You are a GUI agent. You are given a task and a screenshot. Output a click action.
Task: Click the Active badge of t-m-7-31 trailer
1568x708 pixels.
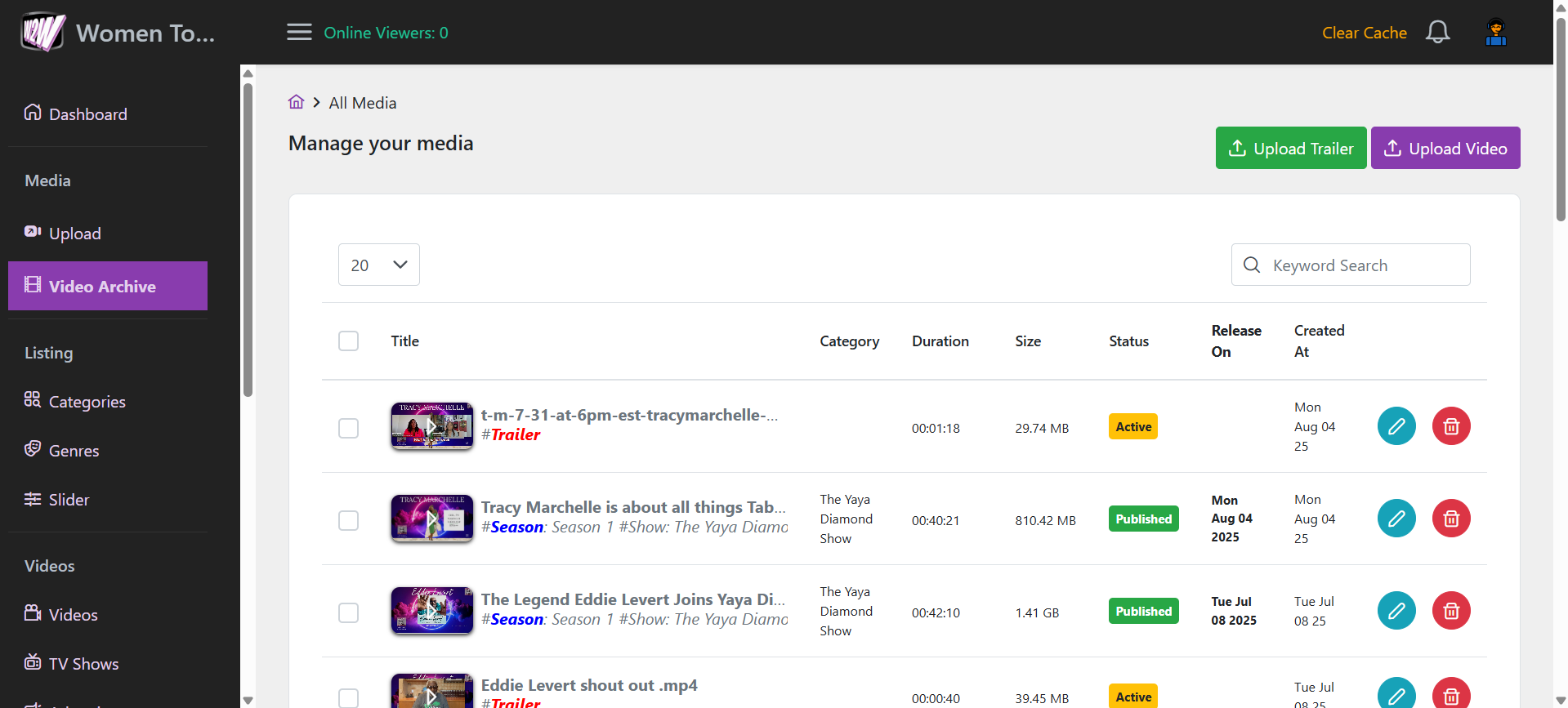(x=1133, y=426)
